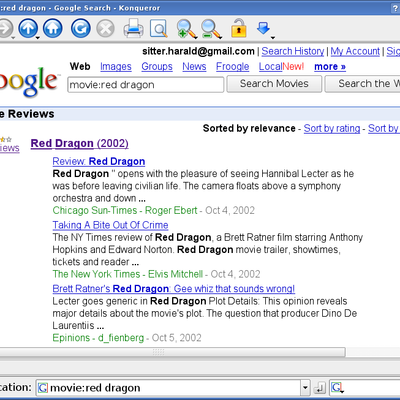Open Zoom in button dropdown arrow
Screen dimensions: 400x400
[x=195, y=38]
